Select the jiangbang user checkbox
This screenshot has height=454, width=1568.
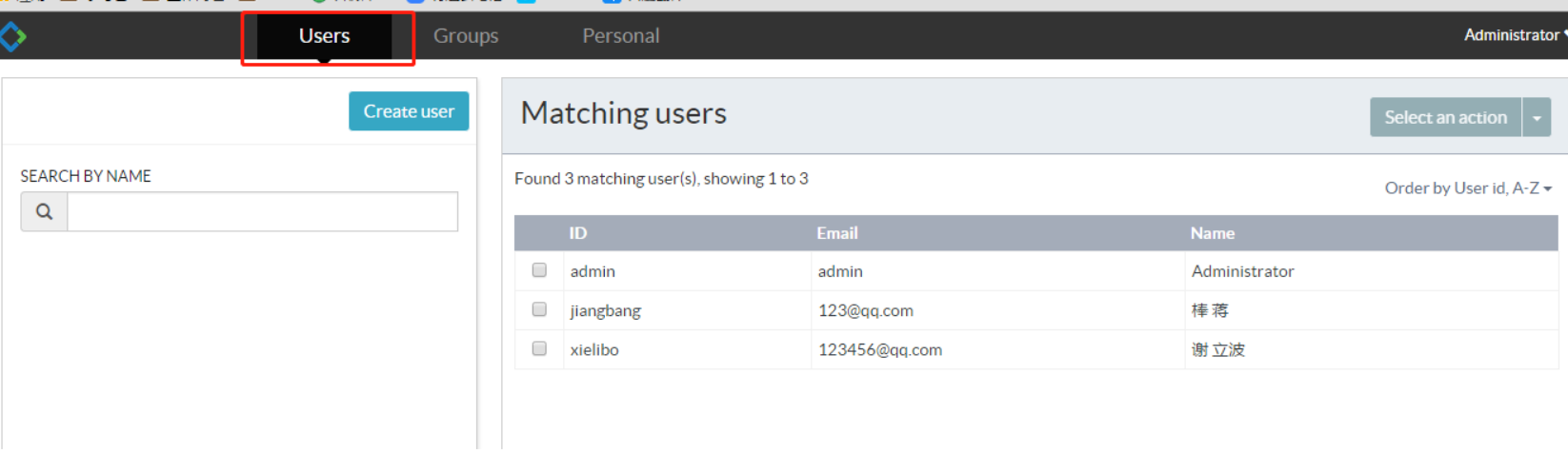[539, 309]
